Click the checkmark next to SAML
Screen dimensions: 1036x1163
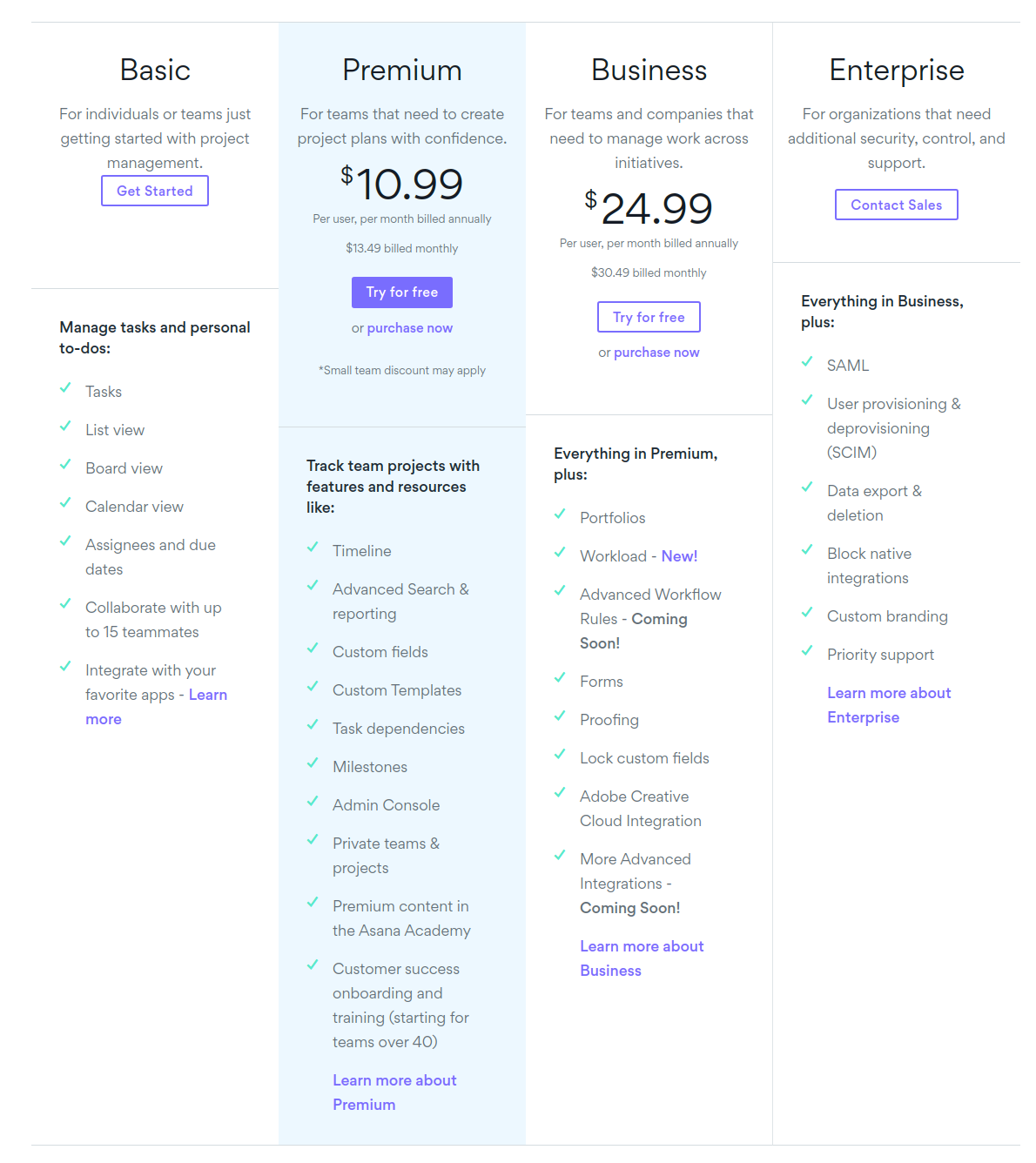[x=807, y=362]
